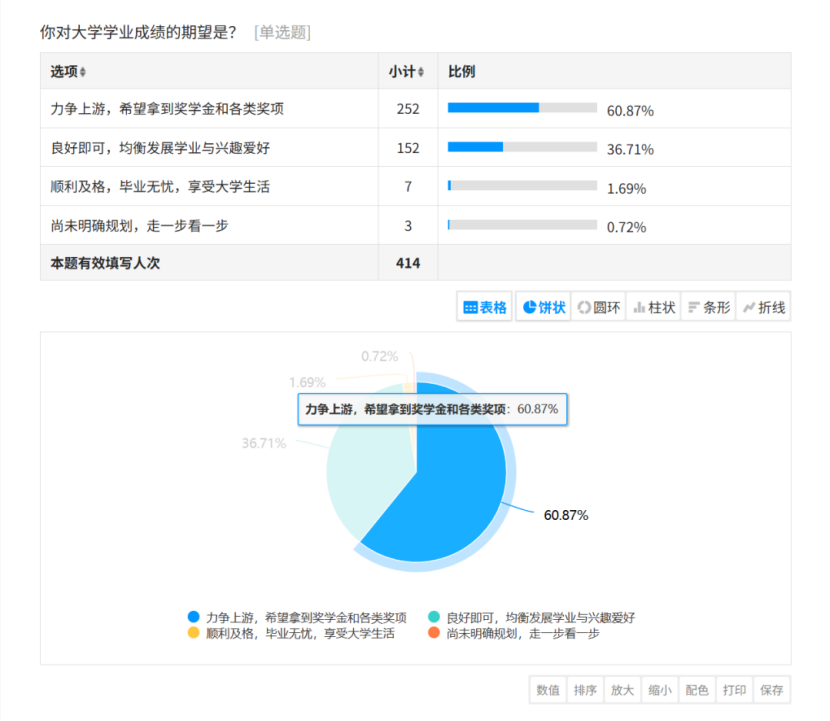
Task: Click 打印 to print the chart
Action: pyautogui.click(x=734, y=690)
